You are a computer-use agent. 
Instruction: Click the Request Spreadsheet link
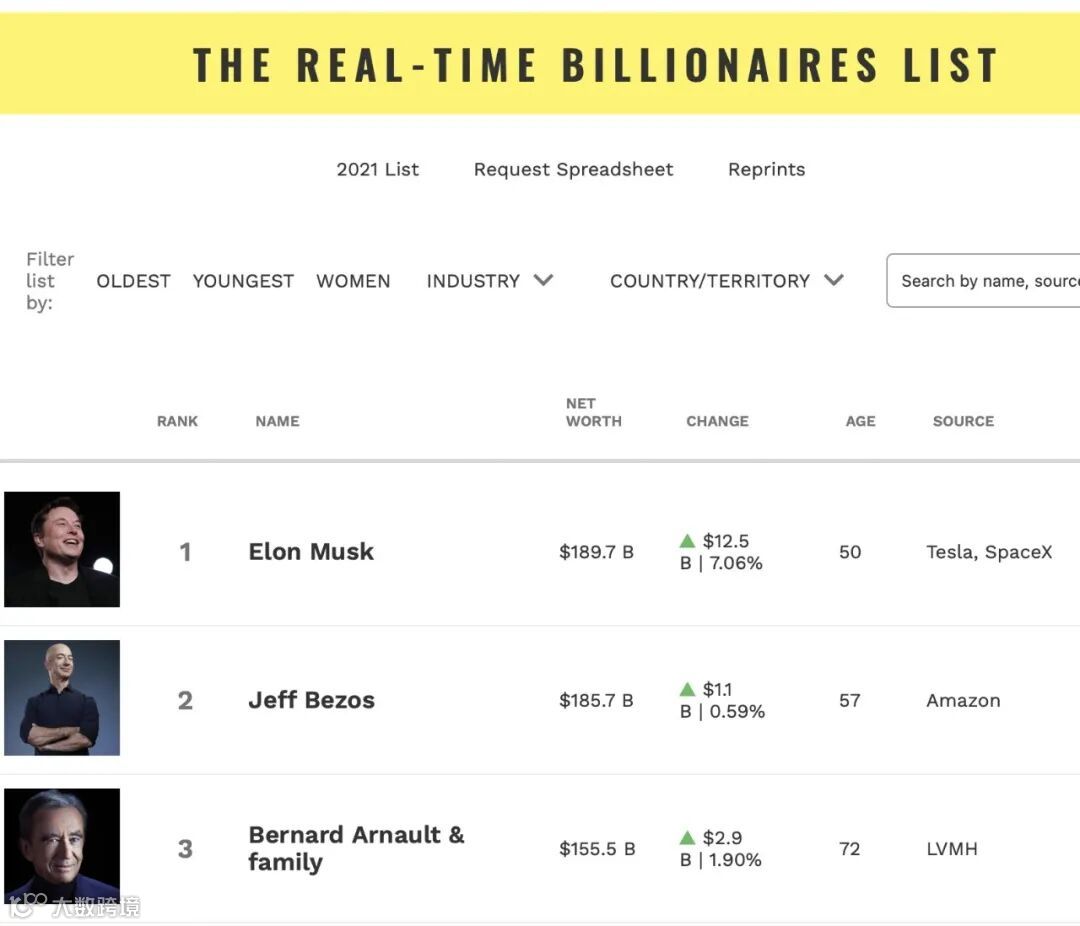tap(573, 169)
